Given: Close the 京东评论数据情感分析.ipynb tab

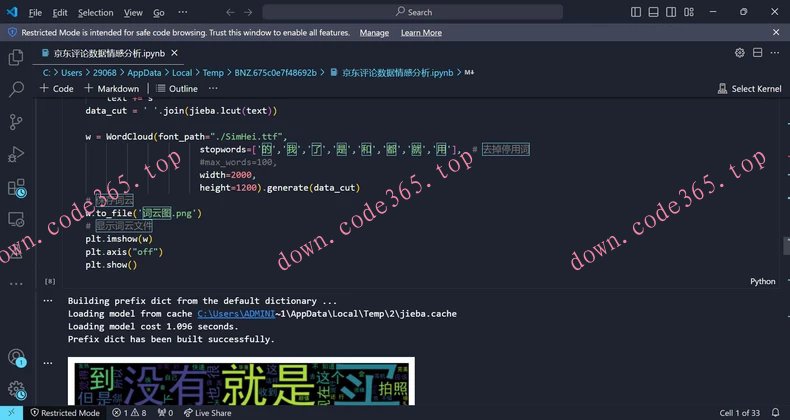Looking at the screenshot, I should (174, 53).
